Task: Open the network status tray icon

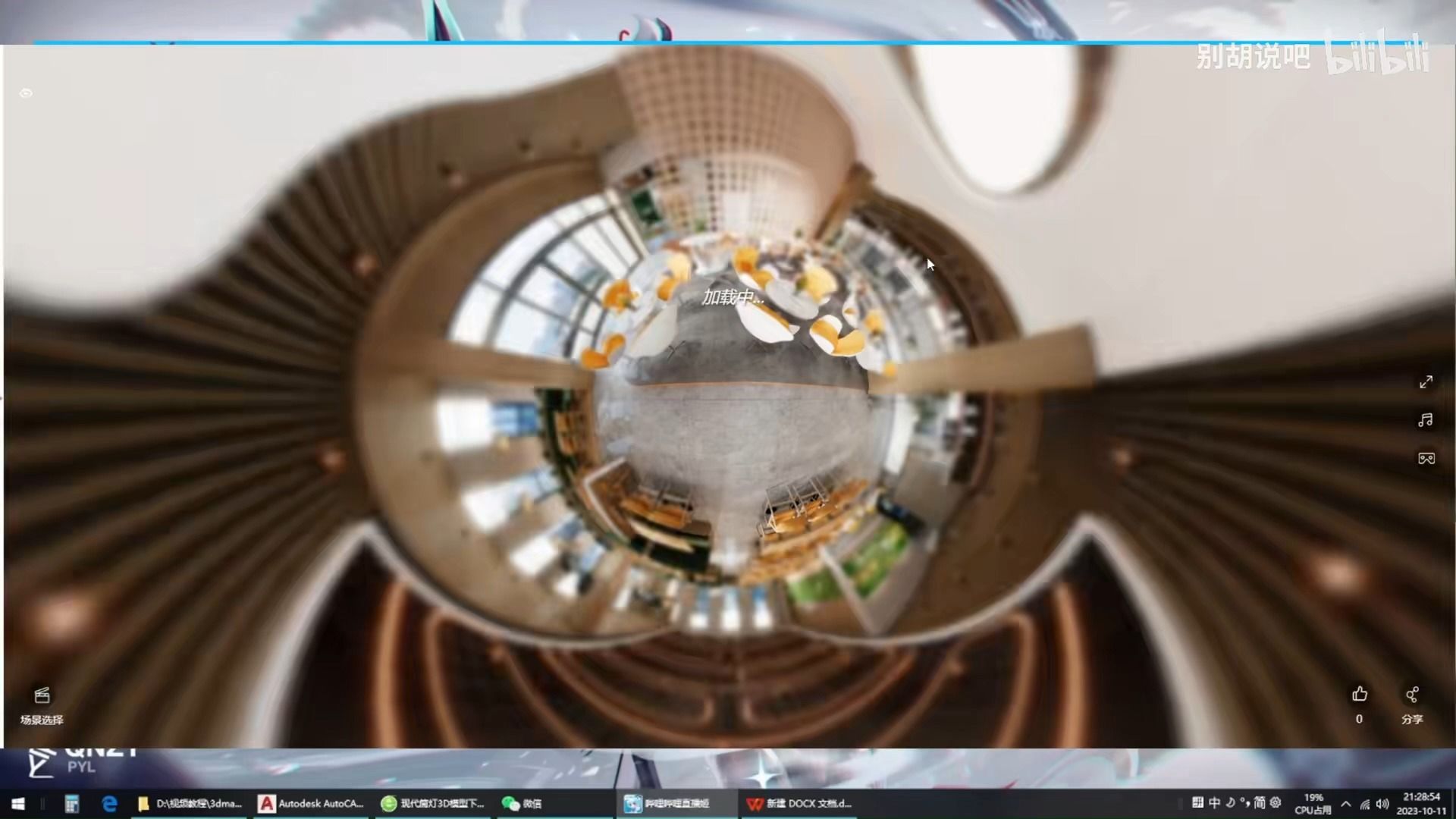Action: pos(1364,804)
